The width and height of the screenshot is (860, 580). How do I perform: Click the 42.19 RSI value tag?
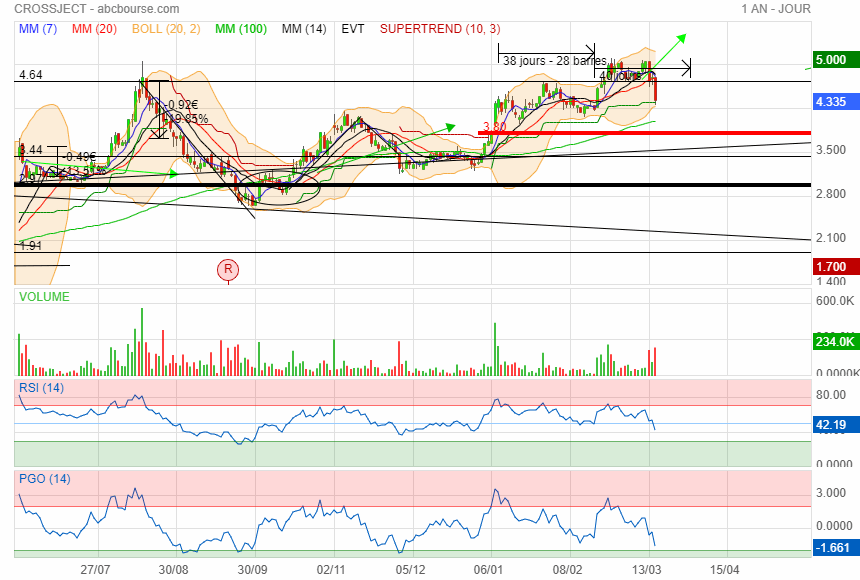pos(834,425)
